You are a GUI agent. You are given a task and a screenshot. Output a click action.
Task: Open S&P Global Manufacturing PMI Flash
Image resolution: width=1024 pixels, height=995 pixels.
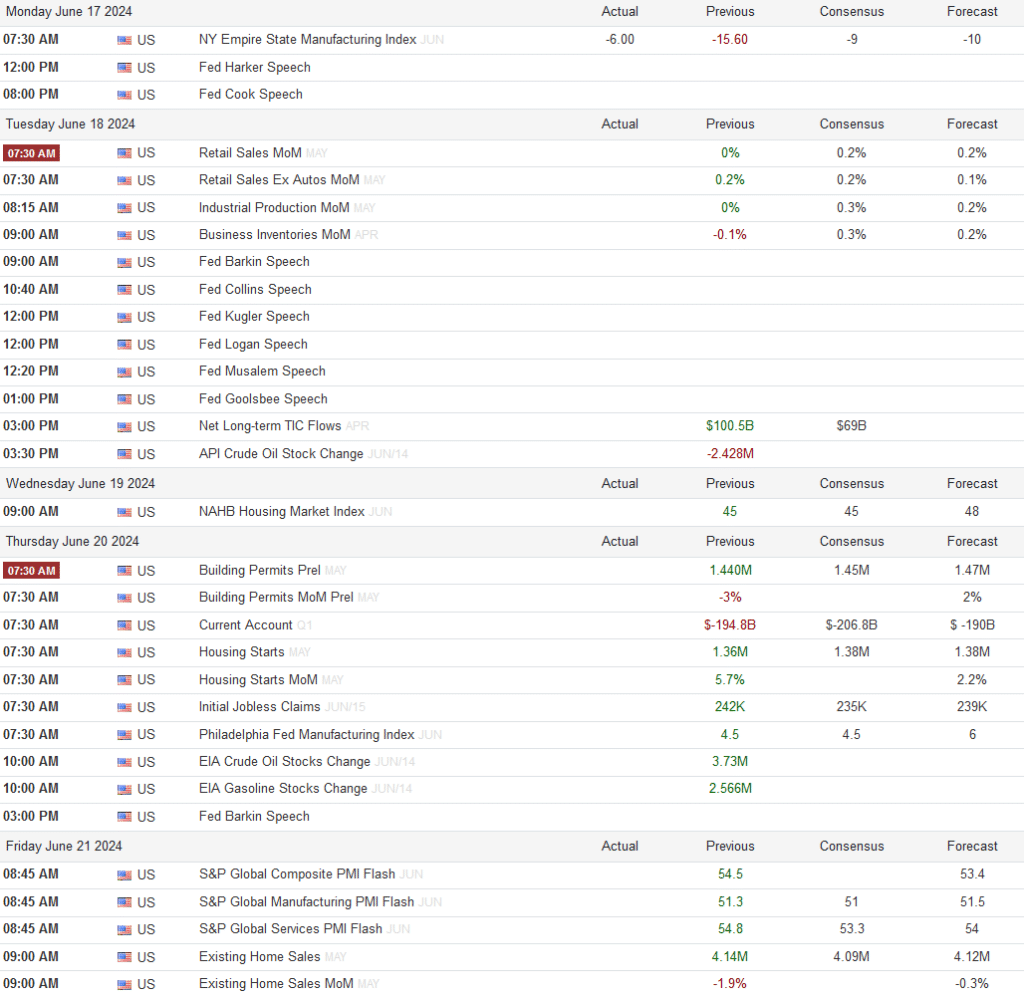[306, 902]
